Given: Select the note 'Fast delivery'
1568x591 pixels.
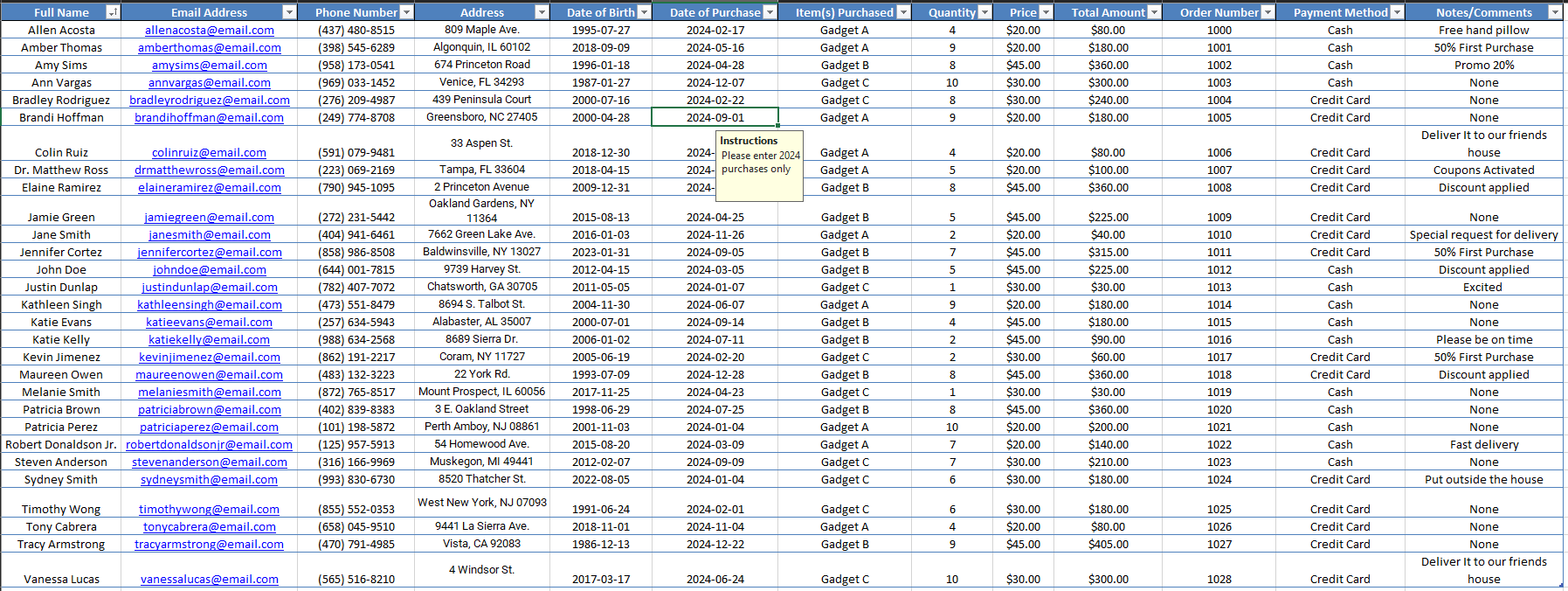Looking at the screenshot, I should tap(1484, 444).
